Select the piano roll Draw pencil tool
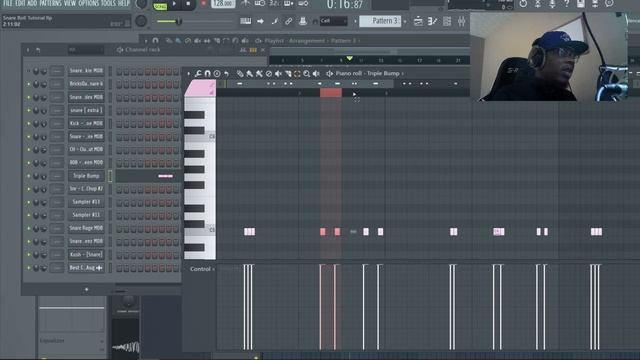Image resolution: width=640 pixels, height=360 pixels. tap(240, 73)
